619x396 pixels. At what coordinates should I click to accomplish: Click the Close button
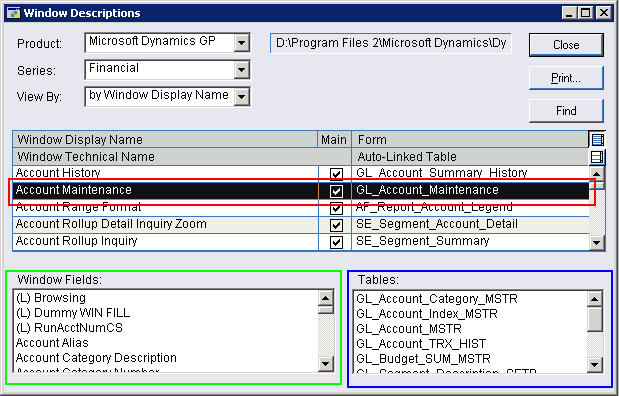click(x=566, y=45)
